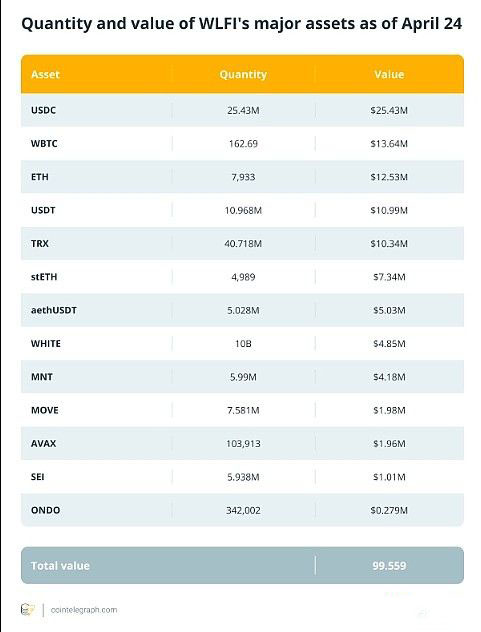Select the Asset column header
The image size is (481, 632).
[45, 75]
